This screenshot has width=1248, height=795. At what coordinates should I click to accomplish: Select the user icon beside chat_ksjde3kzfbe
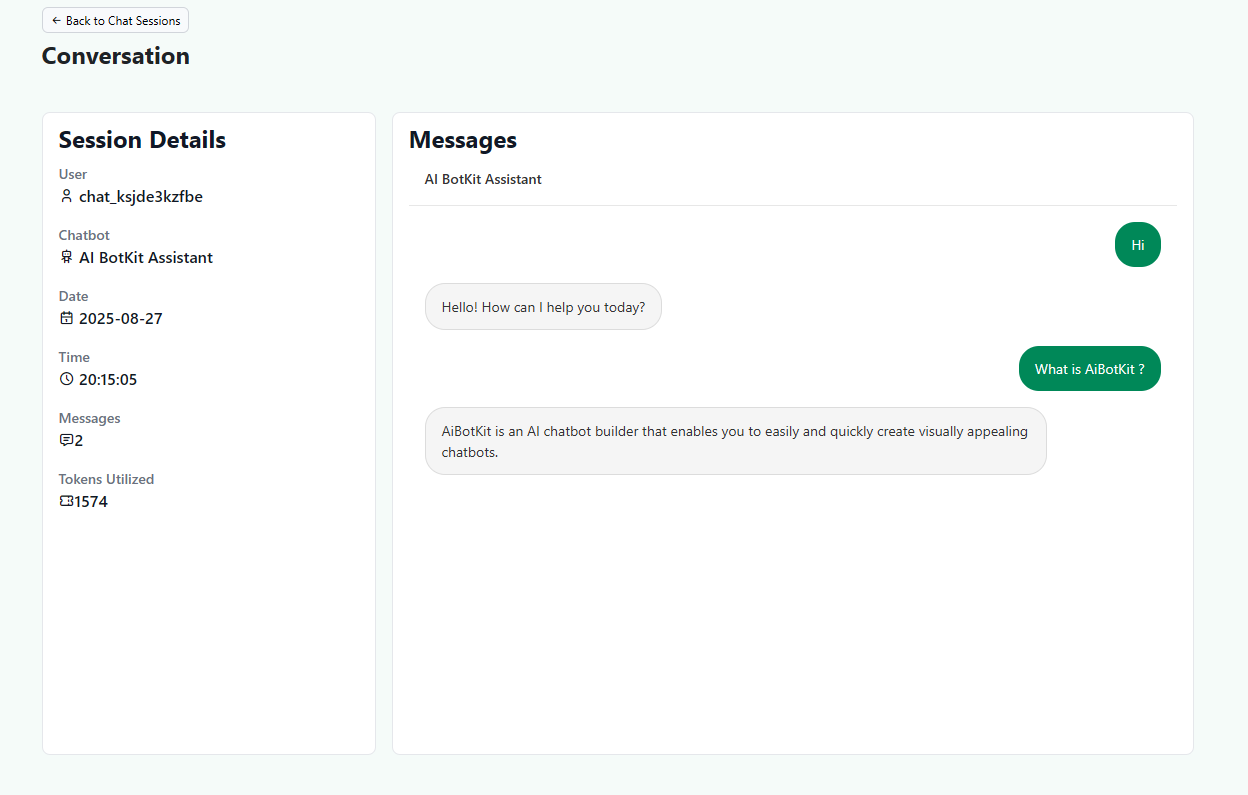click(65, 196)
